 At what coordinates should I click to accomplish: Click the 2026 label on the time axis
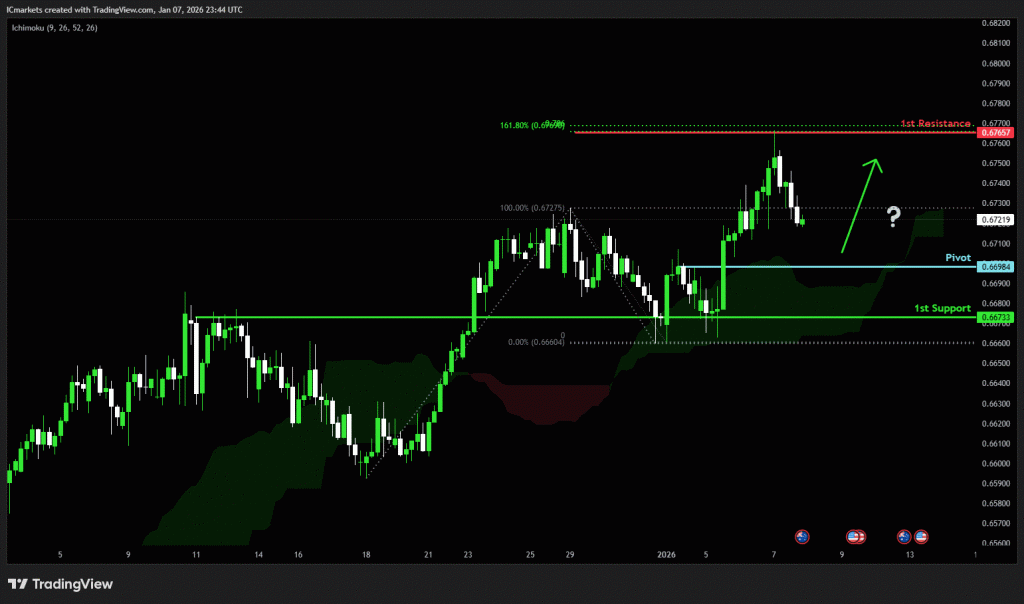click(668, 554)
